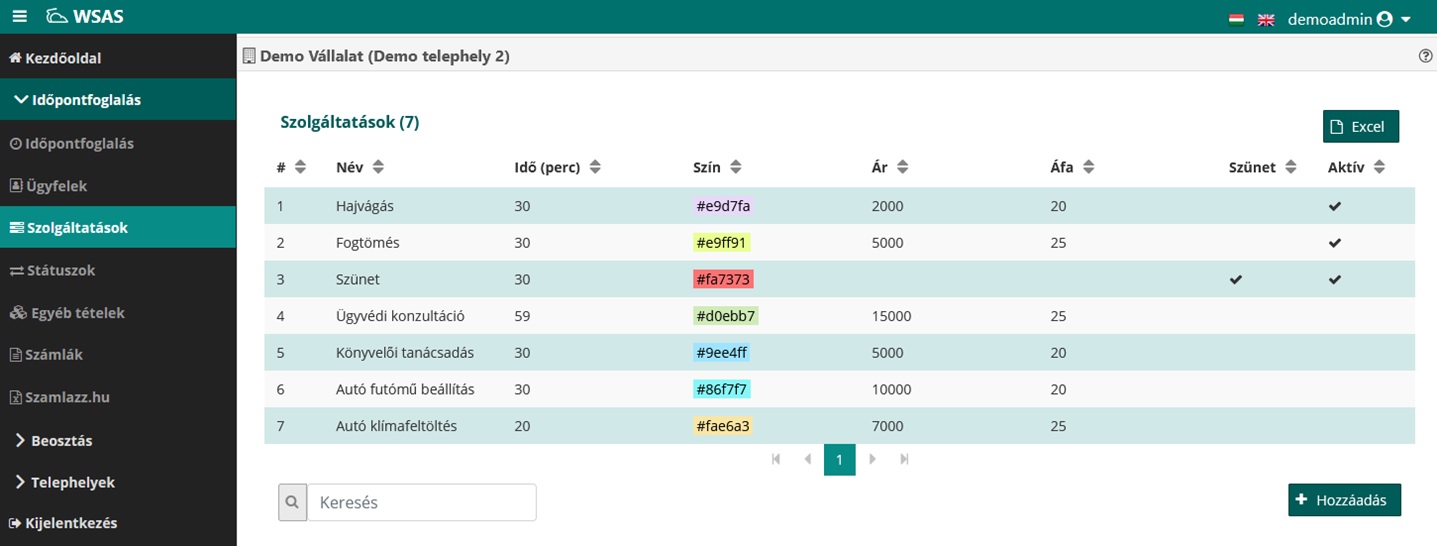Click the #fa7373 red color swatch
1437x546 pixels.
click(x=723, y=280)
